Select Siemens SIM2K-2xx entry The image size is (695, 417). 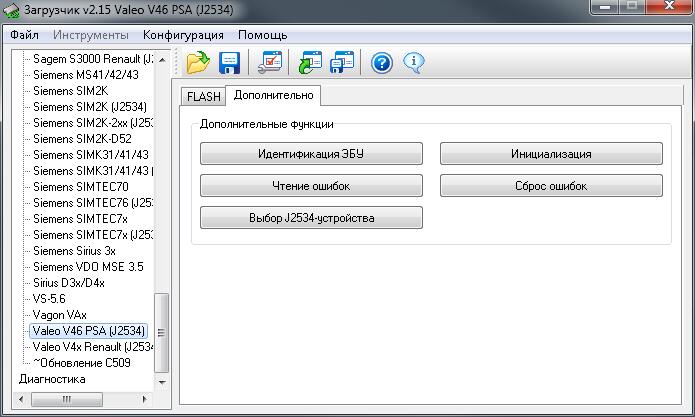pyautogui.click(x=93, y=122)
